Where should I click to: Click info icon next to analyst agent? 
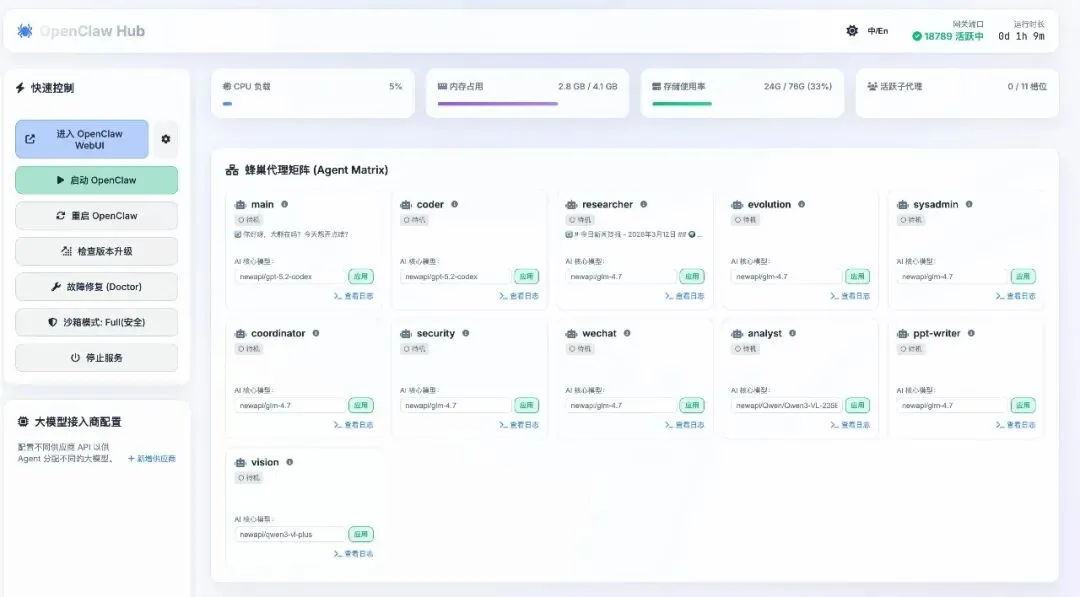[792, 333]
